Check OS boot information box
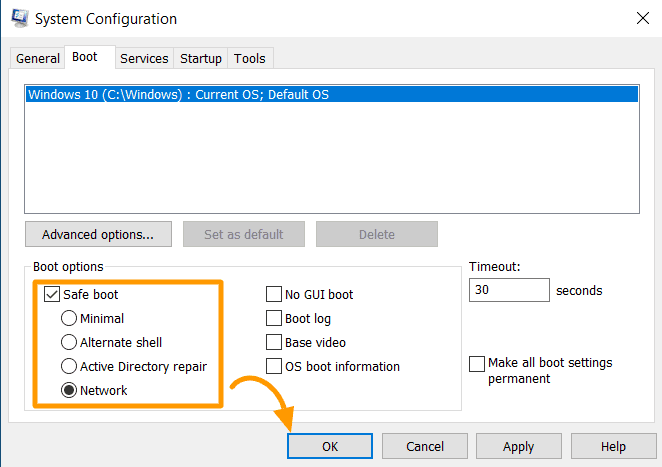The height and width of the screenshot is (467, 662). [274, 367]
